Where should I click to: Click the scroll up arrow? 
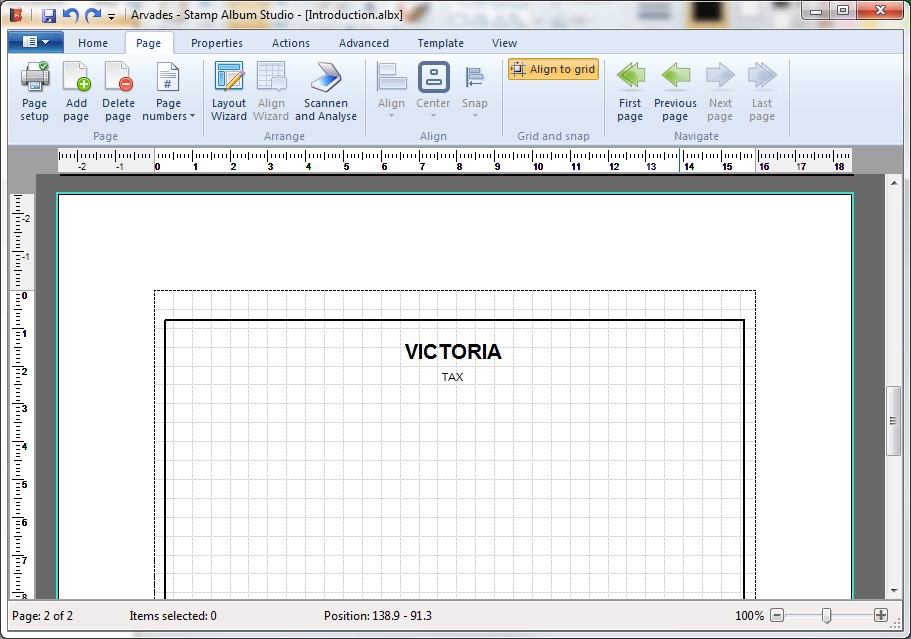894,184
